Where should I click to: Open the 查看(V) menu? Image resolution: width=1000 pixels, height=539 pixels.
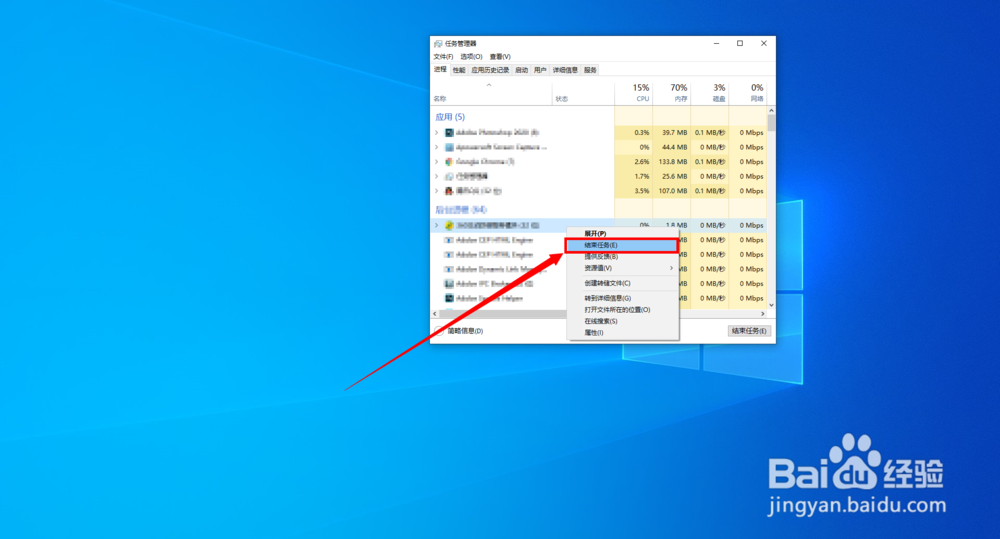[x=500, y=57]
